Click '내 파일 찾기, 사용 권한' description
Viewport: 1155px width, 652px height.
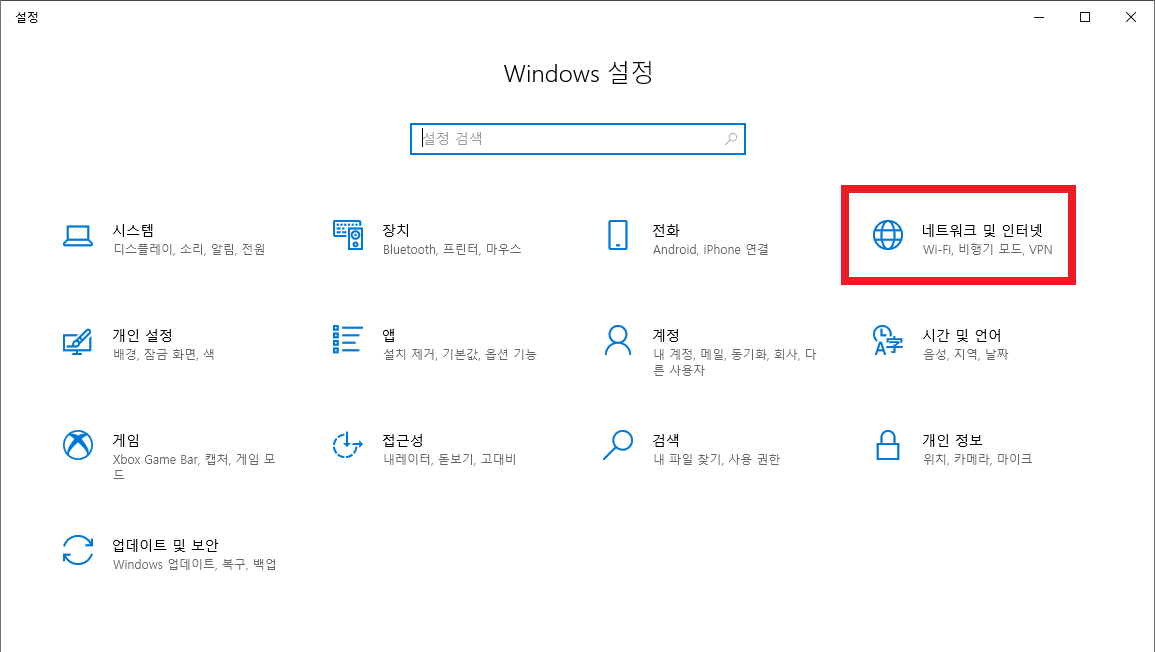click(x=717, y=460)
